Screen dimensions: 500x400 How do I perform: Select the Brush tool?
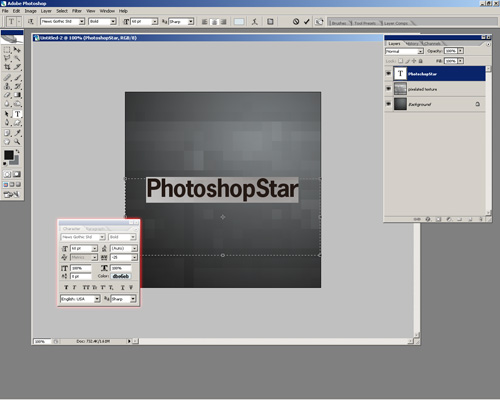(17, 78)
